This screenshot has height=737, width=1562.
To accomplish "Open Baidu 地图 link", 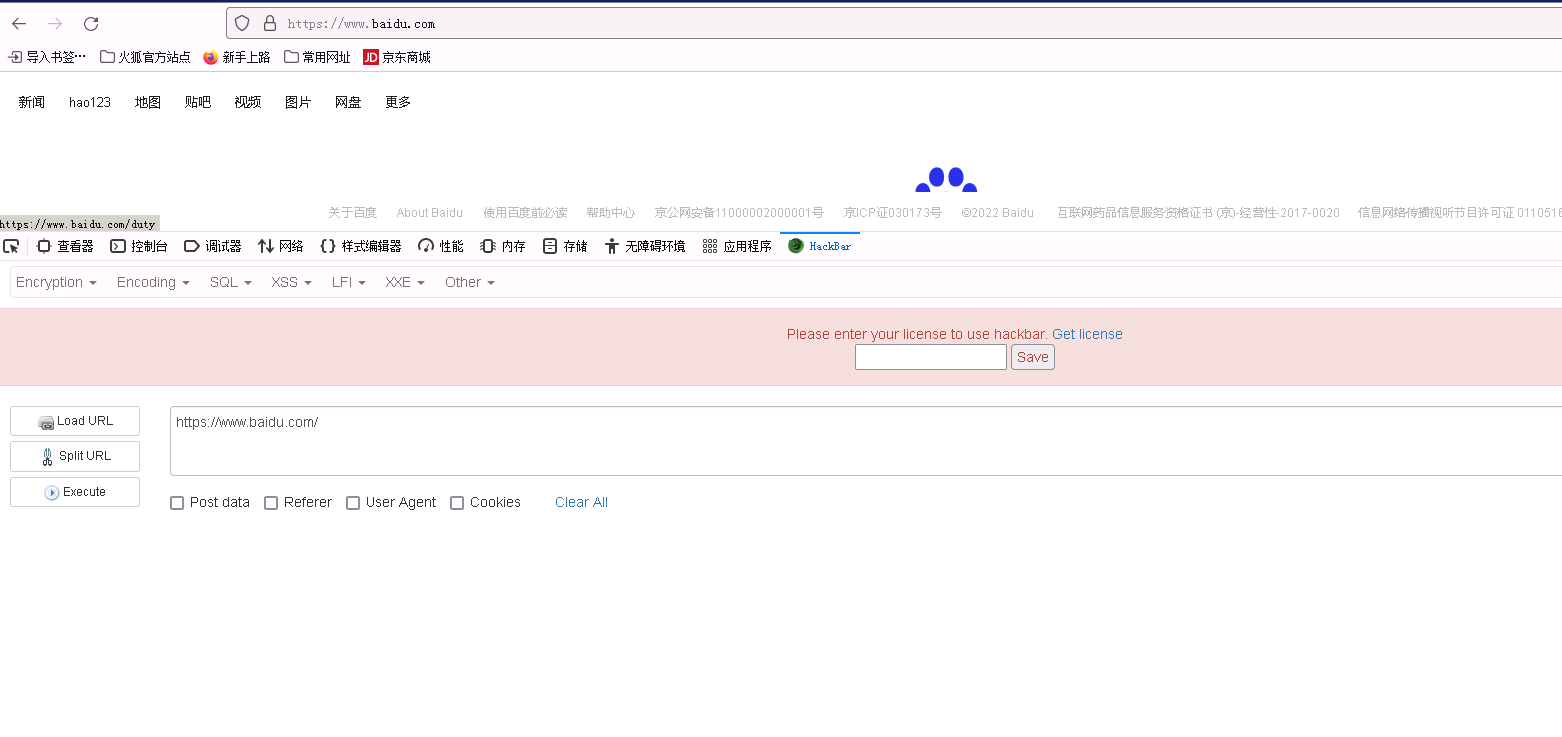I will 148,102.
